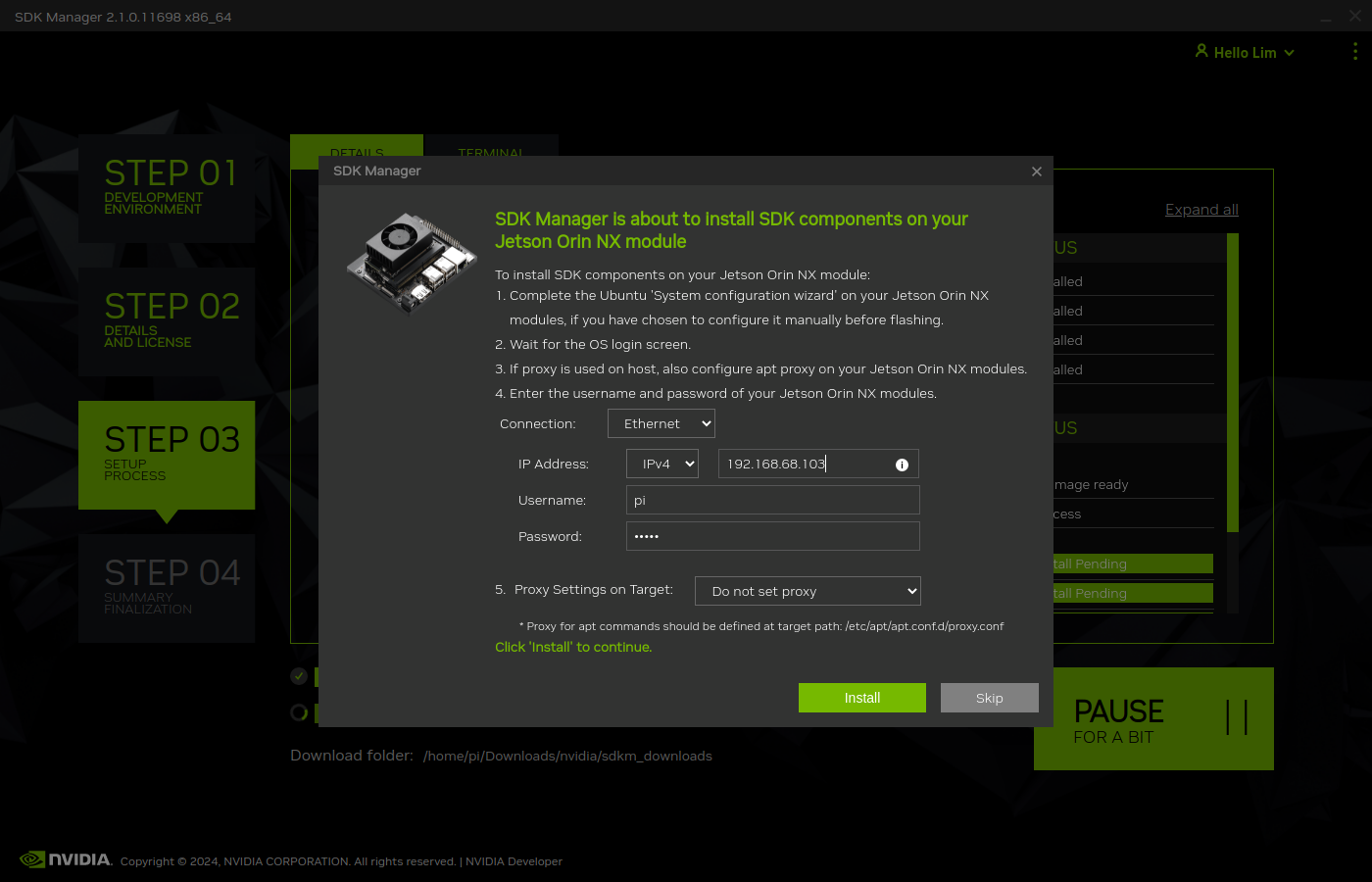This screenshot has width=1372, height=882.
Task: Click the user profile icon beside Hello Lim
Action: click(1201, 51)
